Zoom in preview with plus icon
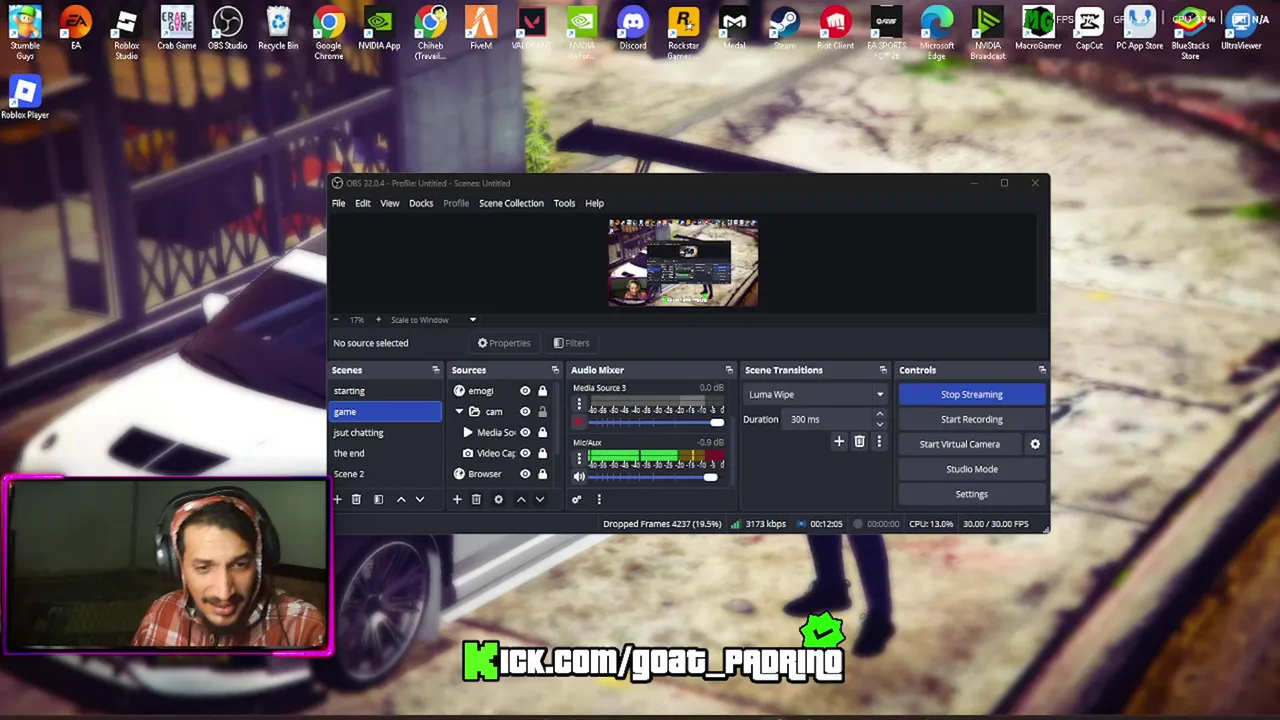The image size is (1280, 720). click(x=378, y=320)
